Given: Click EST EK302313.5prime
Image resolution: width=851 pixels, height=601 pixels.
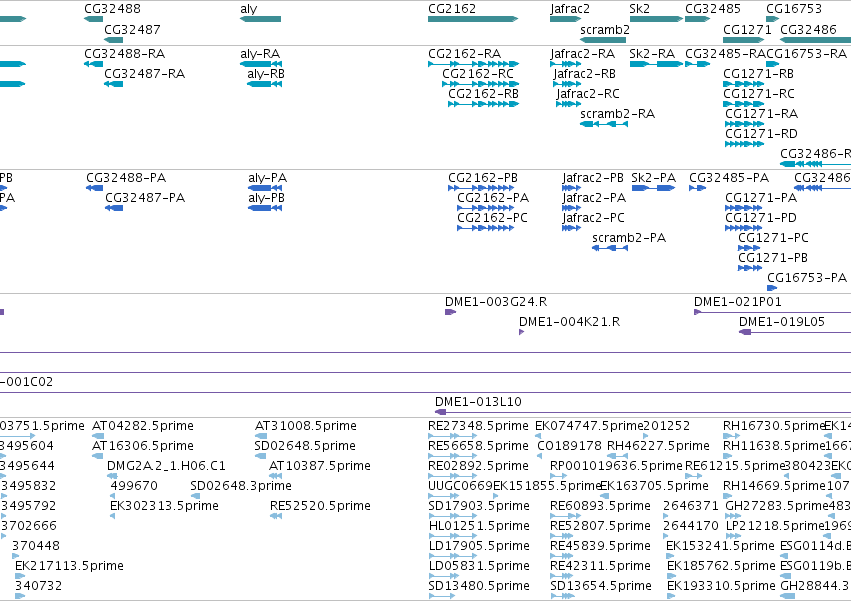Looking at the screenshot, I should pos(113,516).
